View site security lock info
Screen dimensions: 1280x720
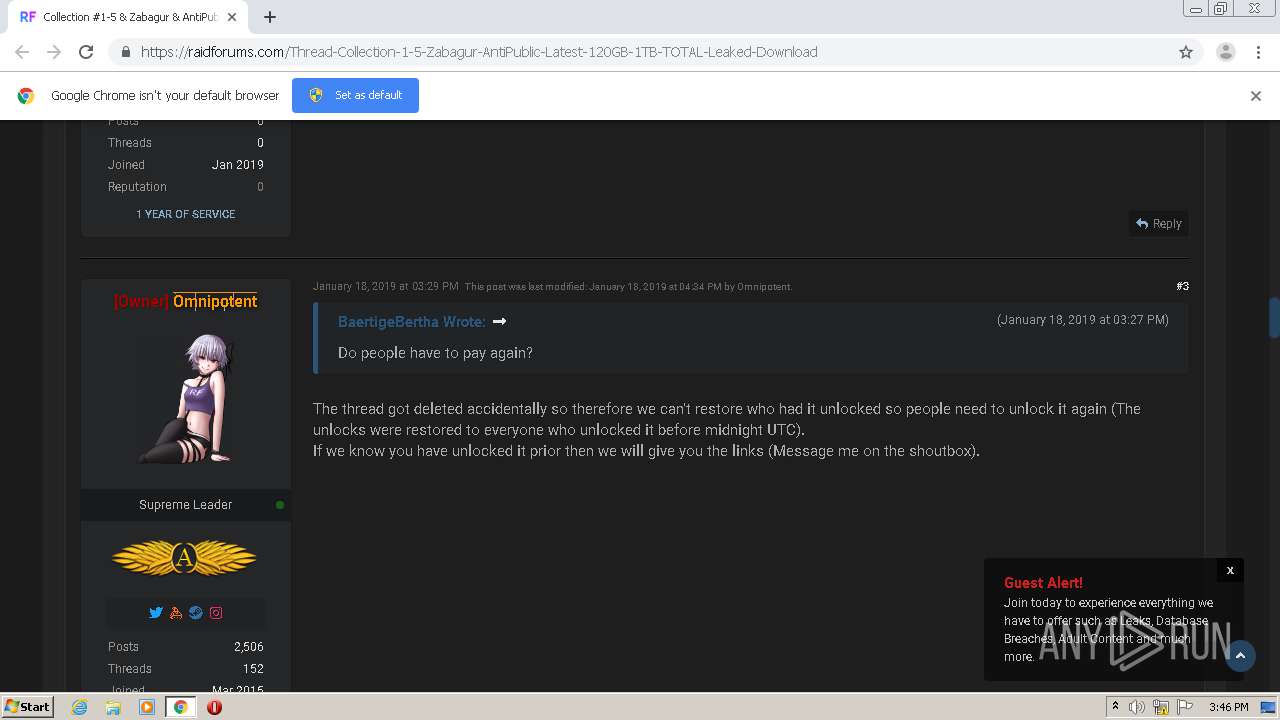pyautogui.click(x=125, y=52)
